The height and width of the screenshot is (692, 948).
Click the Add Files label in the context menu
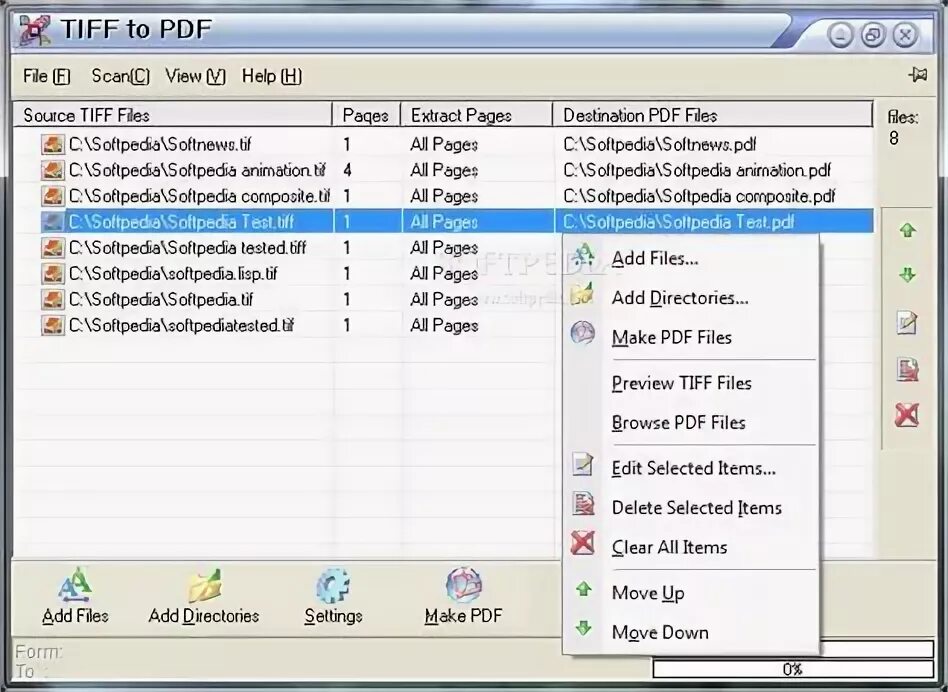655,259
